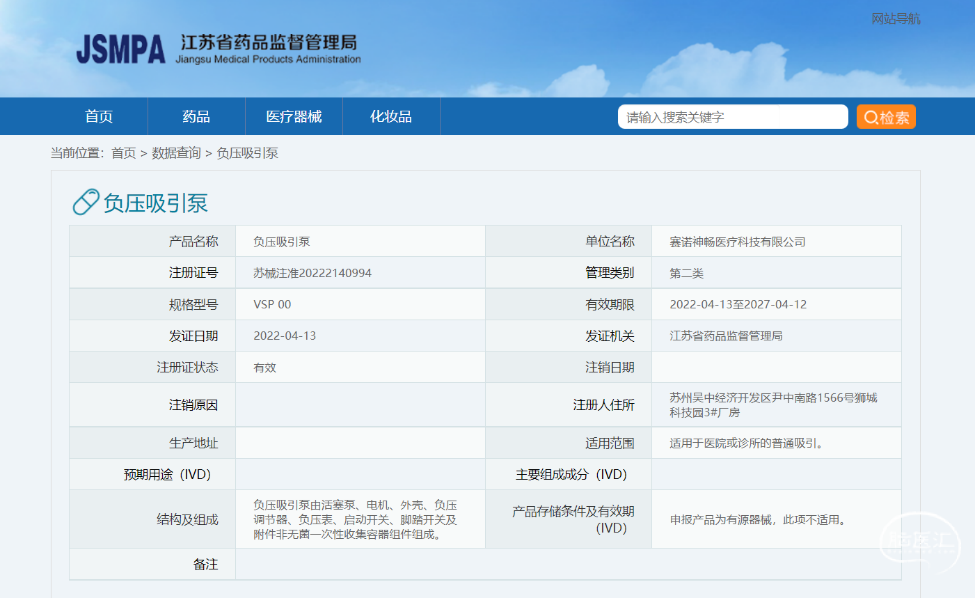Image resolution: width=975 pixels, height=598 pixels.
Task: Select the registration status 有效
Action: [x=265, y=367]
